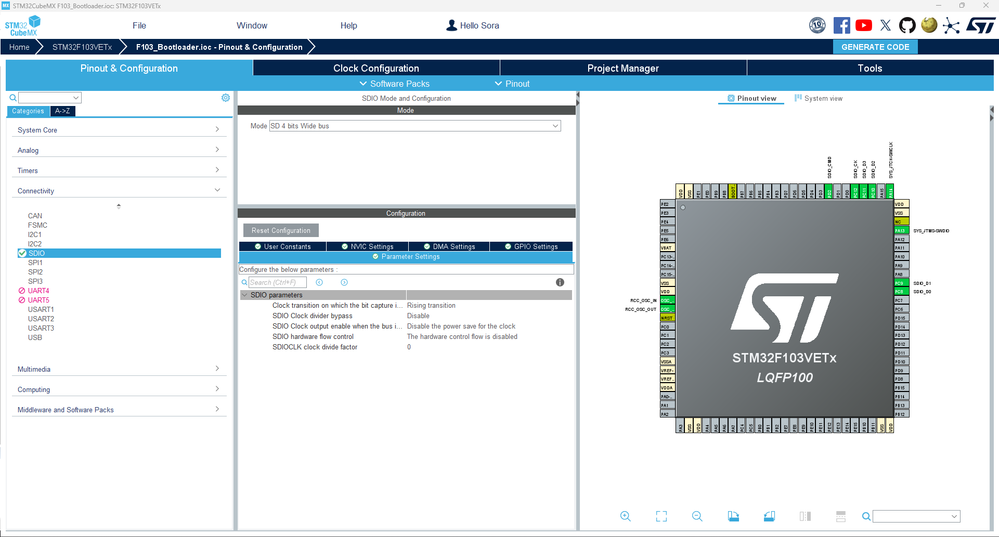Go to the STM32F103VETx breadcrumb
The height and width of the screenshot is (537, 999).
82,47
